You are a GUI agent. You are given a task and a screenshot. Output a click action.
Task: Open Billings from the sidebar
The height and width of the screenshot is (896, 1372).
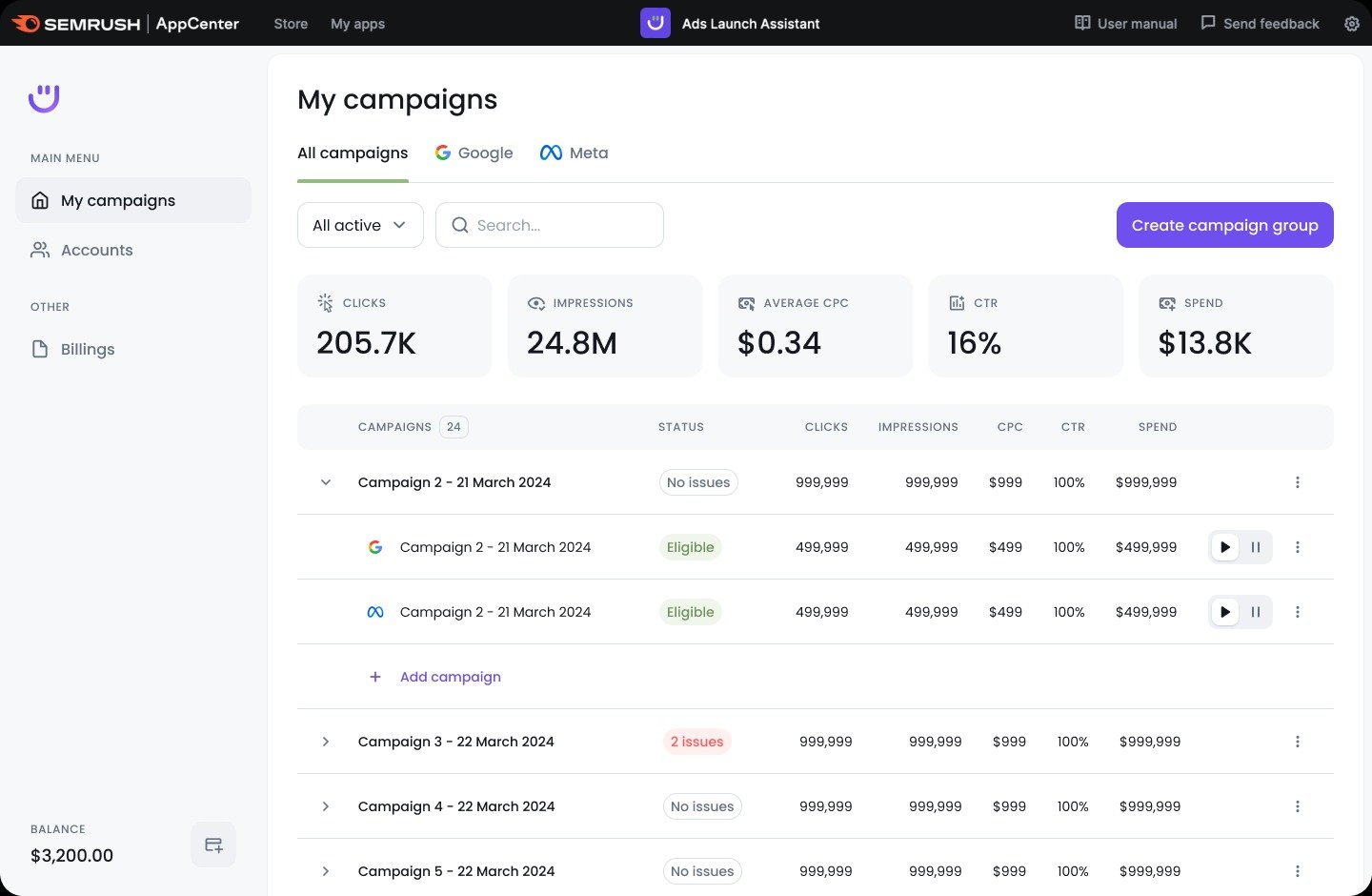[x=87, y=349]
